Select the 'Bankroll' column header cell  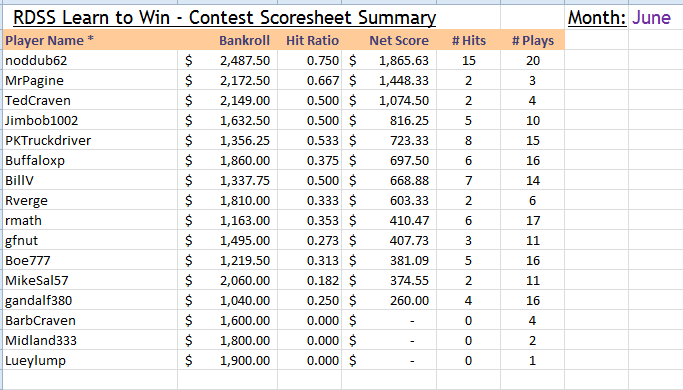click(x=227, y=40)
